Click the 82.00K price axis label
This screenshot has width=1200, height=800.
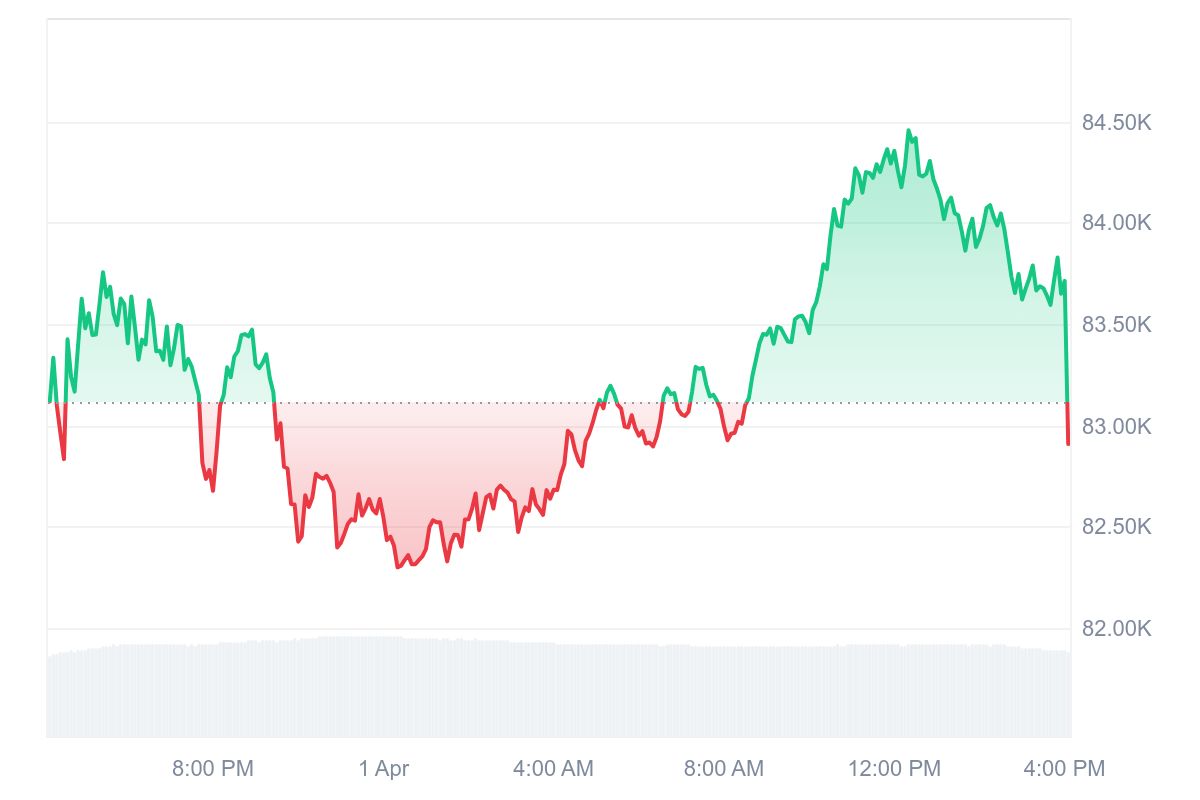1116,629
